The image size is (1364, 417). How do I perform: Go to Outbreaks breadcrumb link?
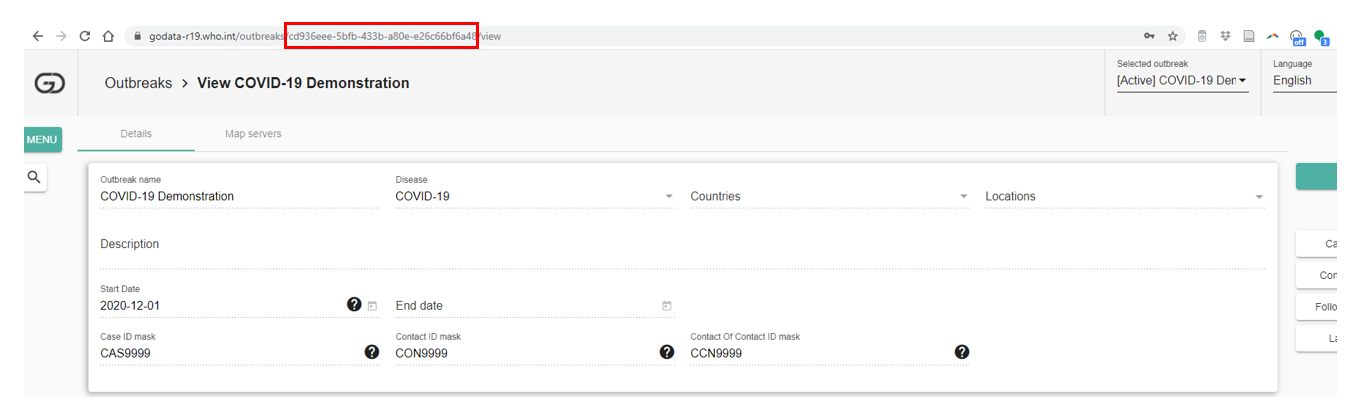pyautogui.click(x=138, y=83)
